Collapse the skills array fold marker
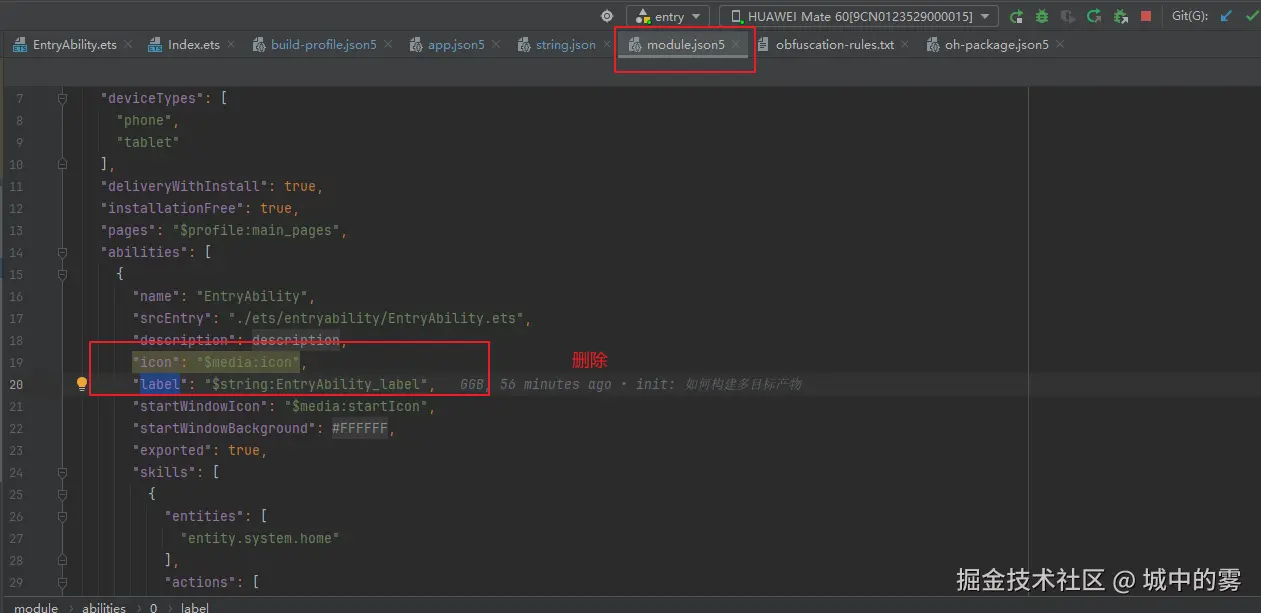The width and height of the screenshot is (1261, 613). point(62,472)
